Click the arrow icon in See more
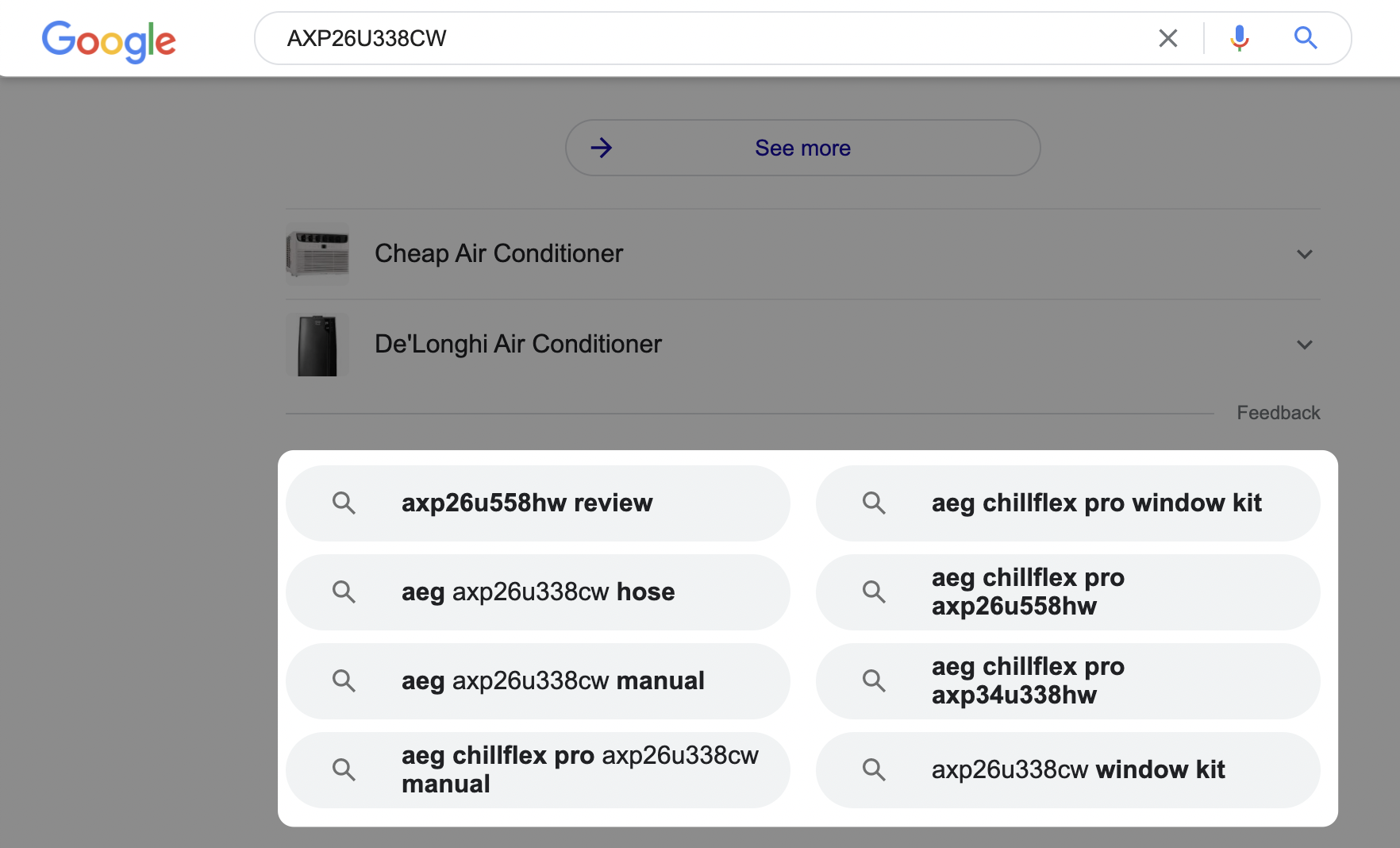Screen dimensions: 1400x848 pos(601,148)
